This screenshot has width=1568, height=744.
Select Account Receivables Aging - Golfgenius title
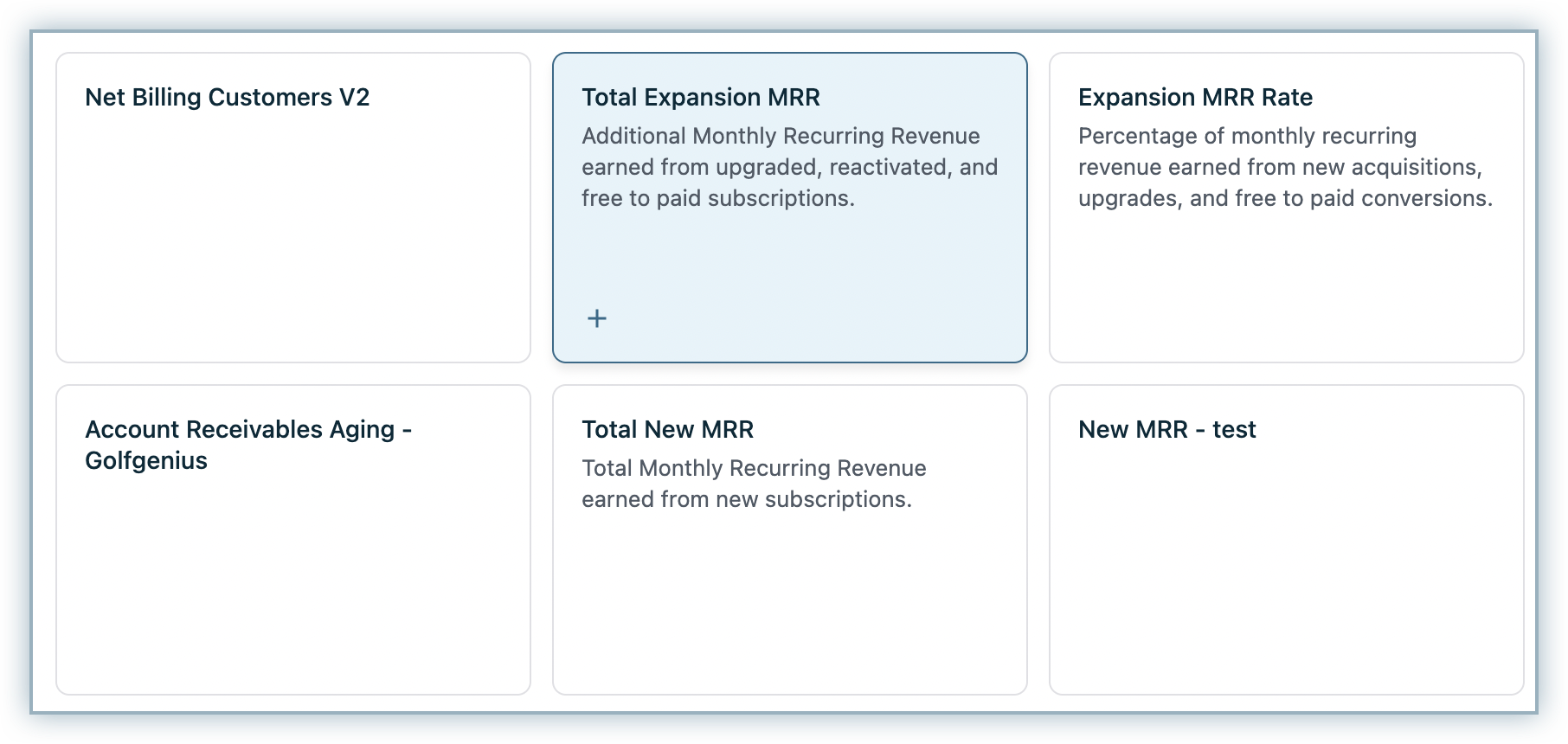click(248, 430)
